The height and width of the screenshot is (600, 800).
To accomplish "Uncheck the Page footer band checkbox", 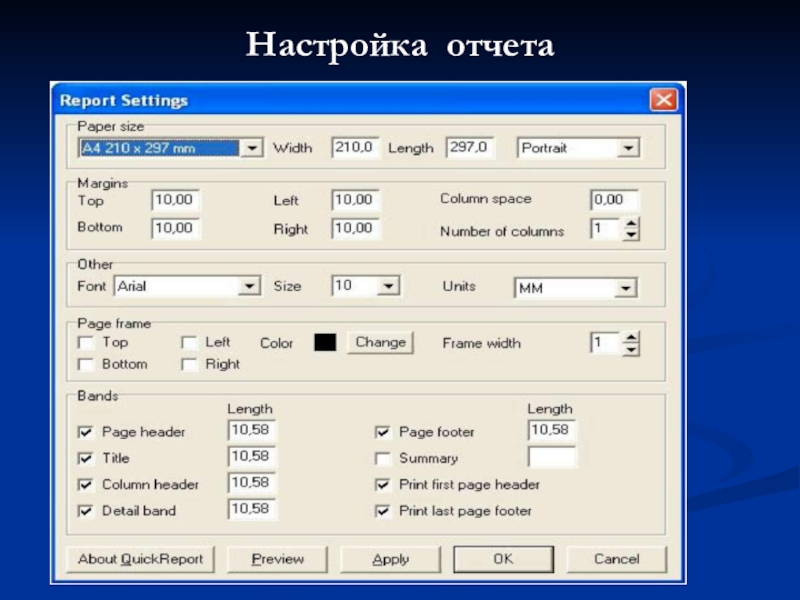I will [383, 432].
